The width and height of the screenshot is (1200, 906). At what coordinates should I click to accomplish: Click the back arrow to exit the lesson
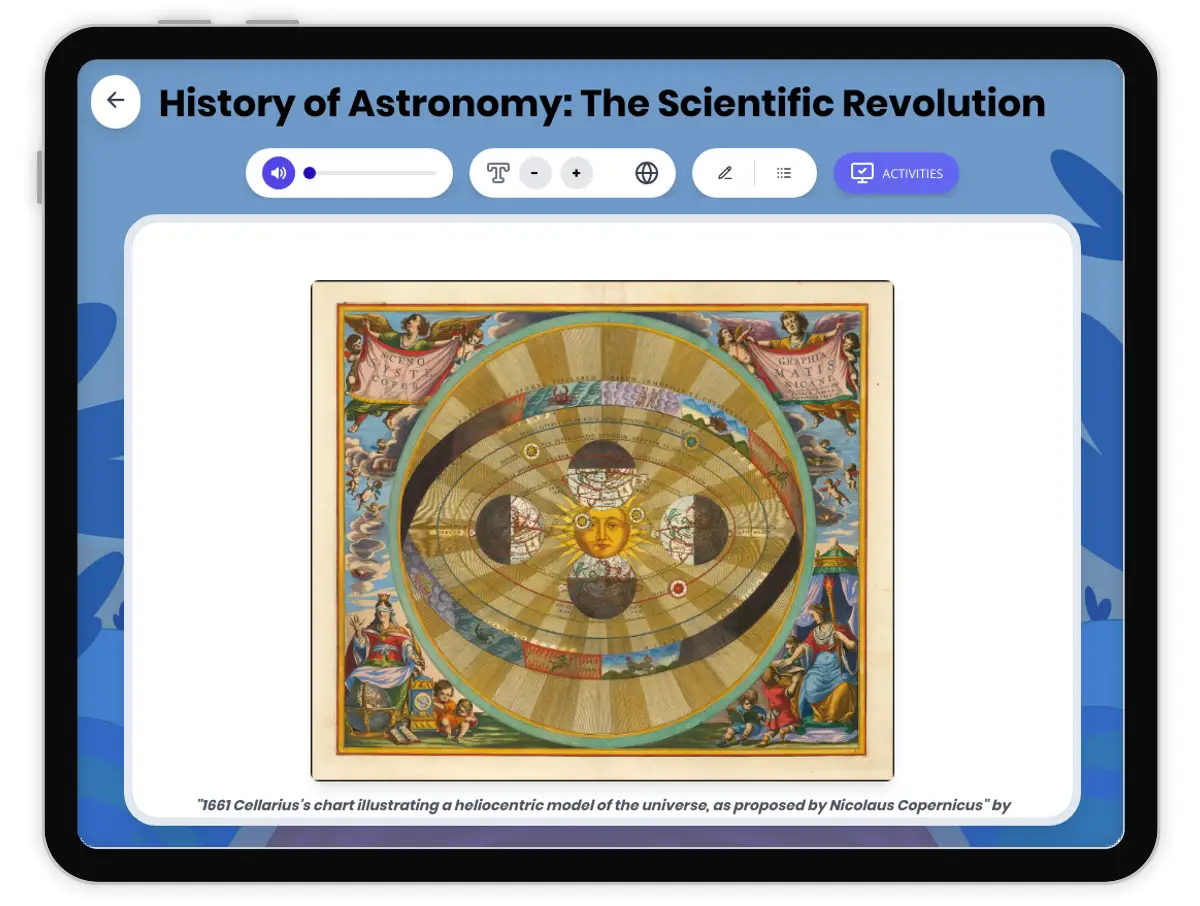[x=115, y=101]
